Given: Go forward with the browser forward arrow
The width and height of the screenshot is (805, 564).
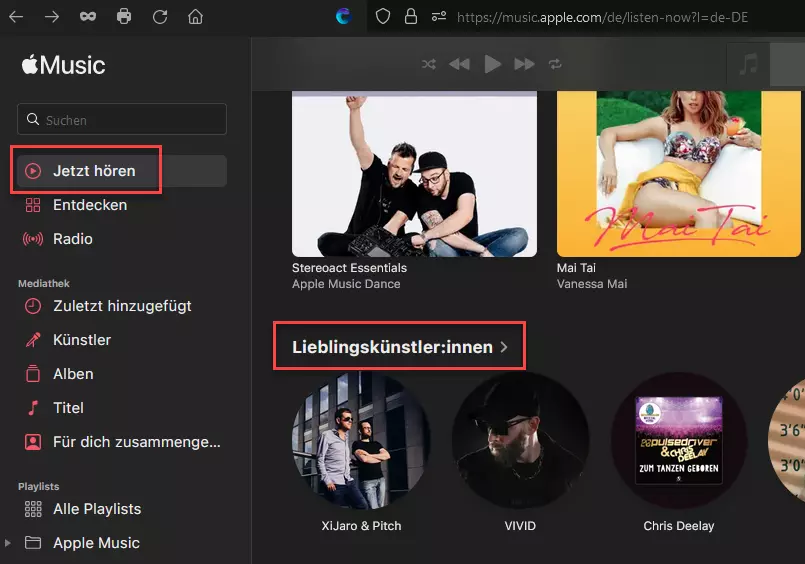Looking at the screenshot, I should [x=52, y=17].
